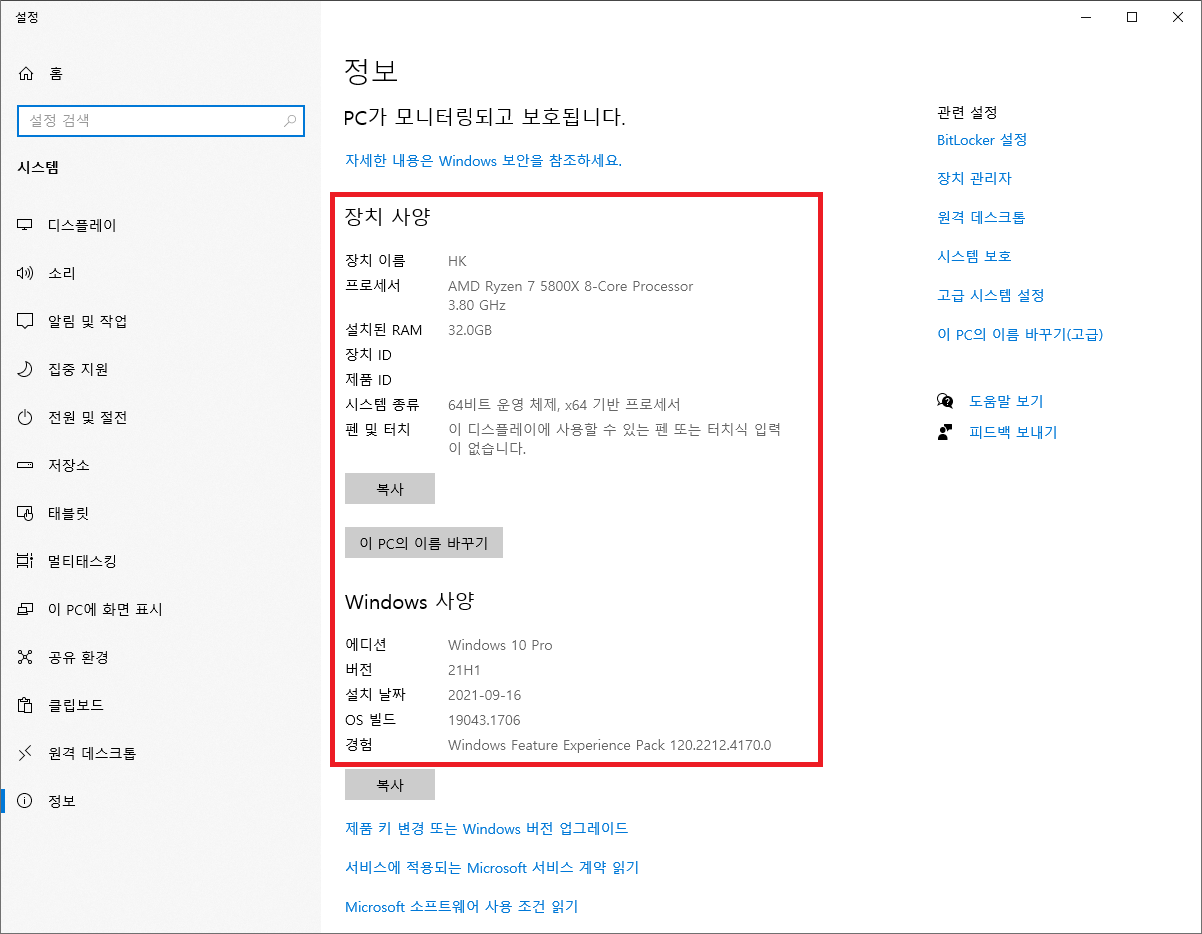The width and height of the screenshot is (1202, 934).
Task: Click 도움말 보기 link text
Action: 1006,401
